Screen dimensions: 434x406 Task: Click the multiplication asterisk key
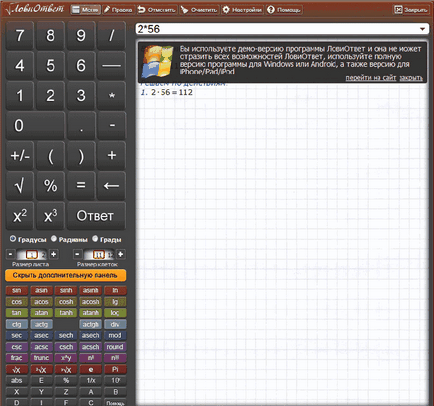[x=111, y=95]
